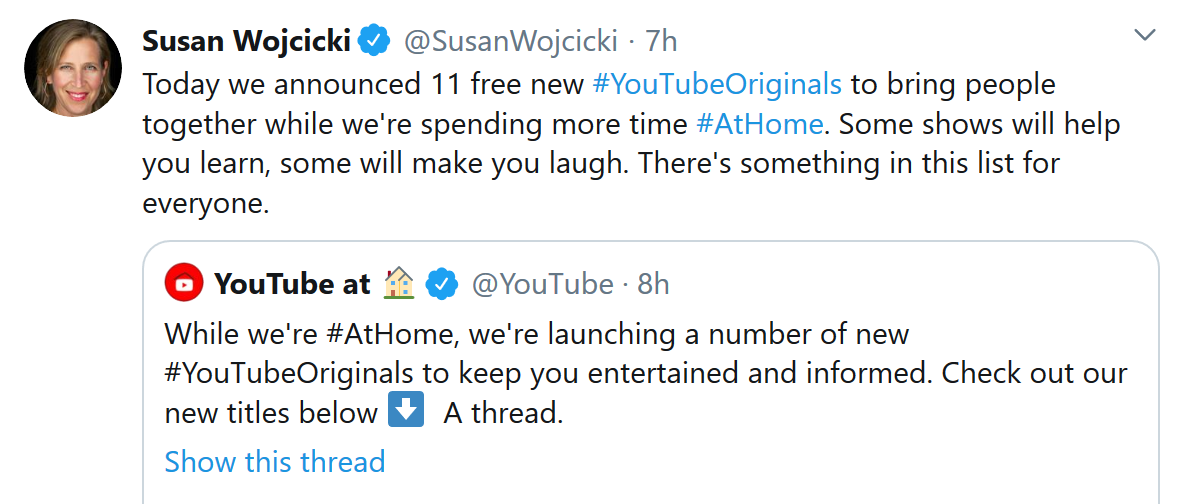Click the 8h timestamp of quoted tweet

[653, 284]
